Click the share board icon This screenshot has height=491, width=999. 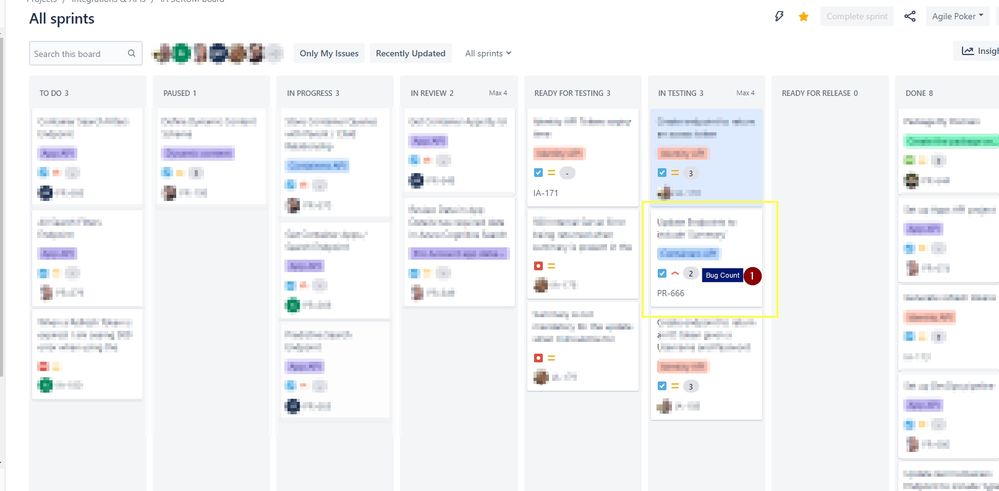[x=910, y=17]
